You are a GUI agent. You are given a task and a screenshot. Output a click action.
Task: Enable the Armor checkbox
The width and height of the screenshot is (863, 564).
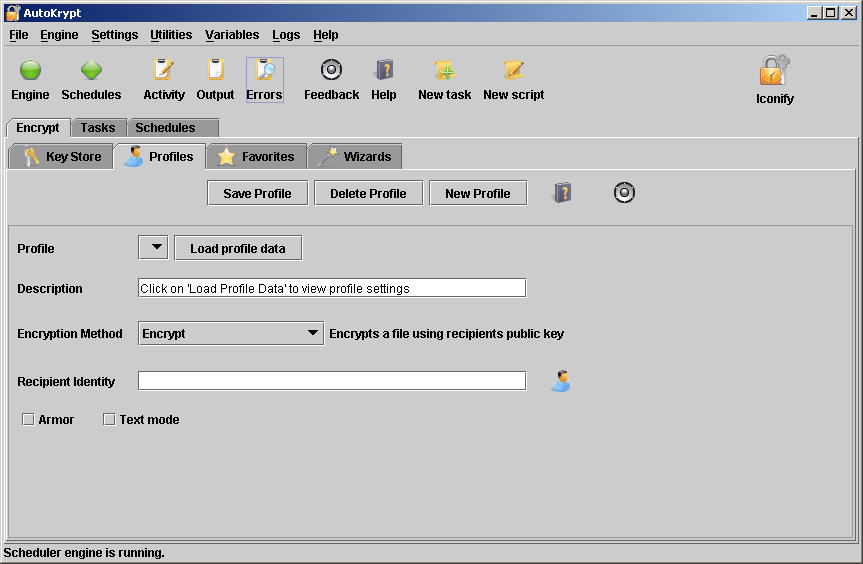pyautogui.click(x=28, y=419)
